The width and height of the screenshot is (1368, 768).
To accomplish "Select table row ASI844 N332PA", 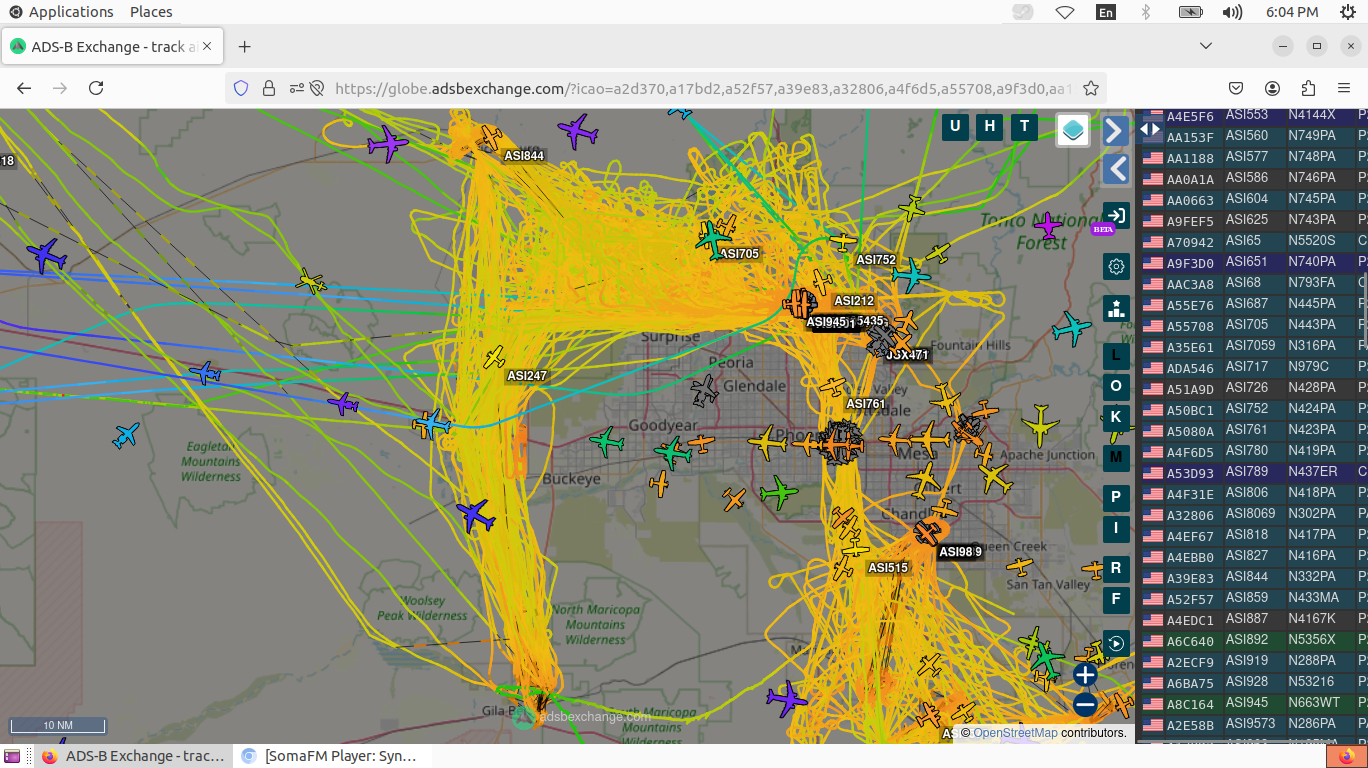I will click(x=1252, y=578).
